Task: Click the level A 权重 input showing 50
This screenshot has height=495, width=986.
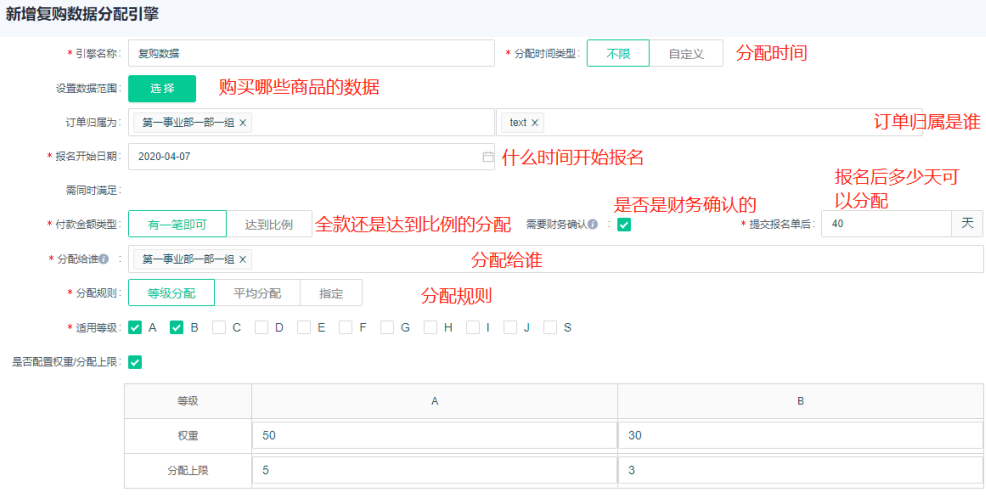Action: coord(434,435)
